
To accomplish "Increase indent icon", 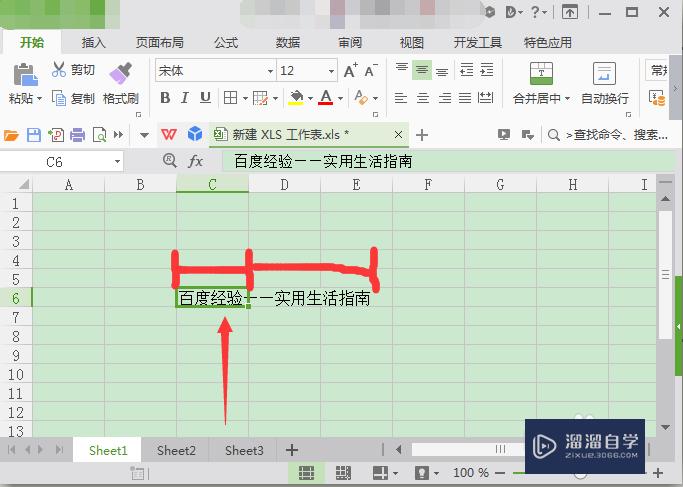I will pos(487,70).
